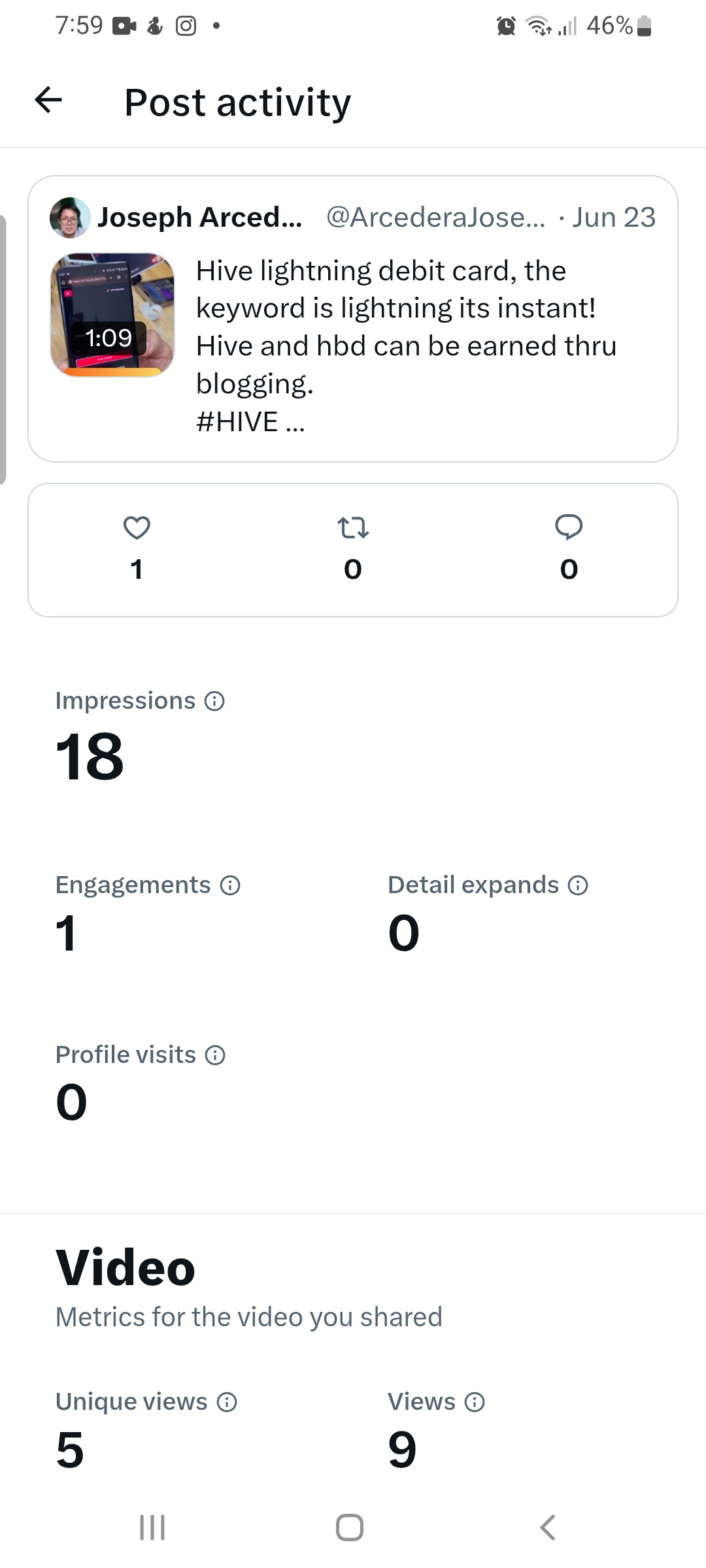Tap the Android home button
This screenshot has height=1568, width=706.
(350, 1527)
